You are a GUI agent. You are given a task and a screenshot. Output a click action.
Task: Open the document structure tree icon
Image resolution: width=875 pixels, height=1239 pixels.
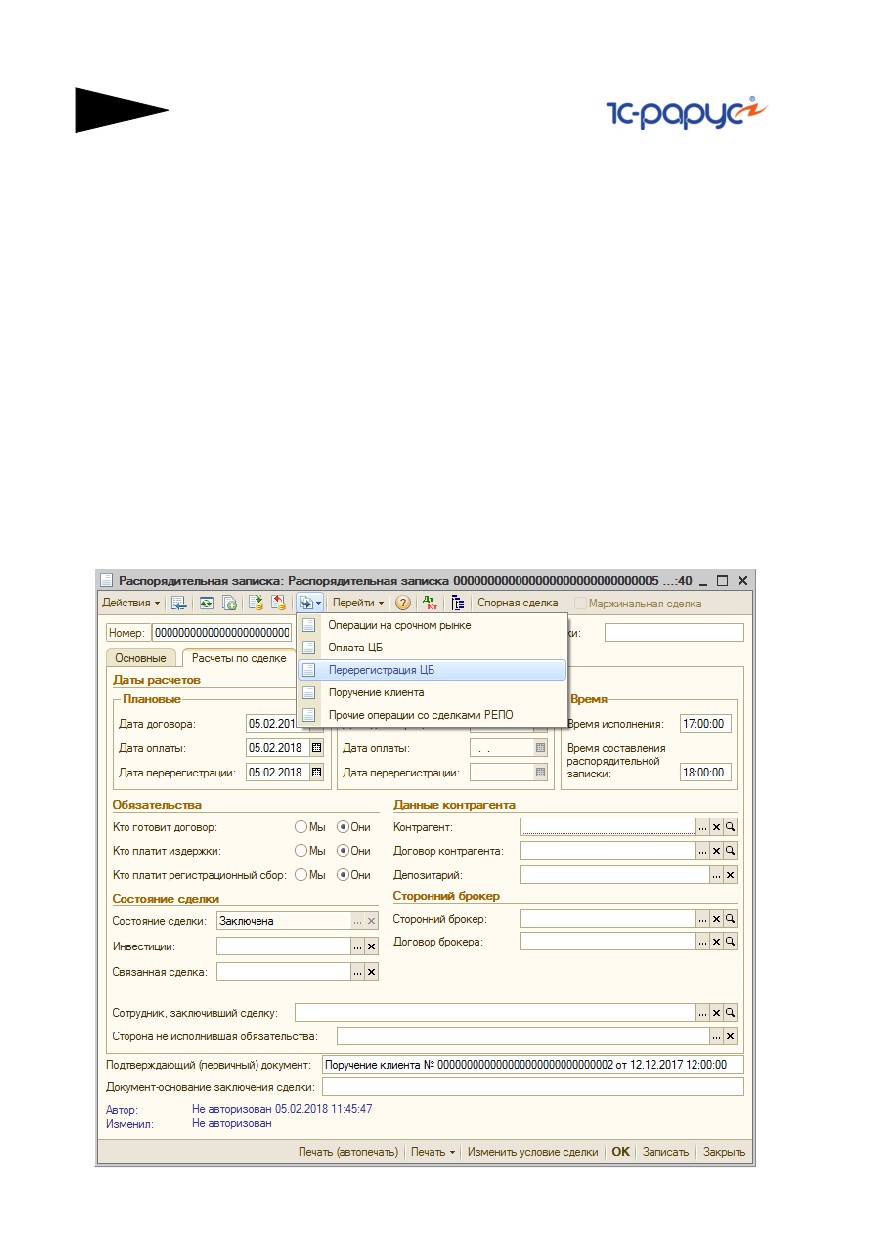click(458, 603)
